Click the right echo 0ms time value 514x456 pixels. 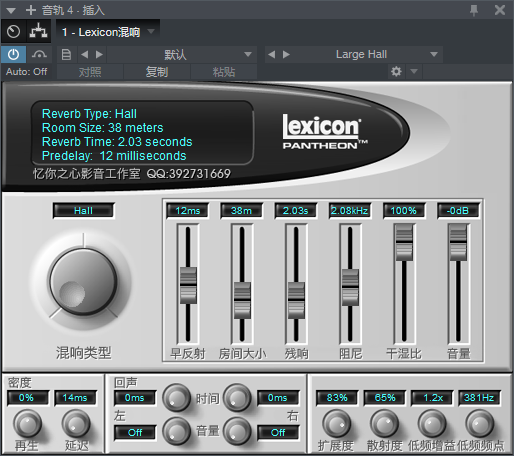coord(278,398)
